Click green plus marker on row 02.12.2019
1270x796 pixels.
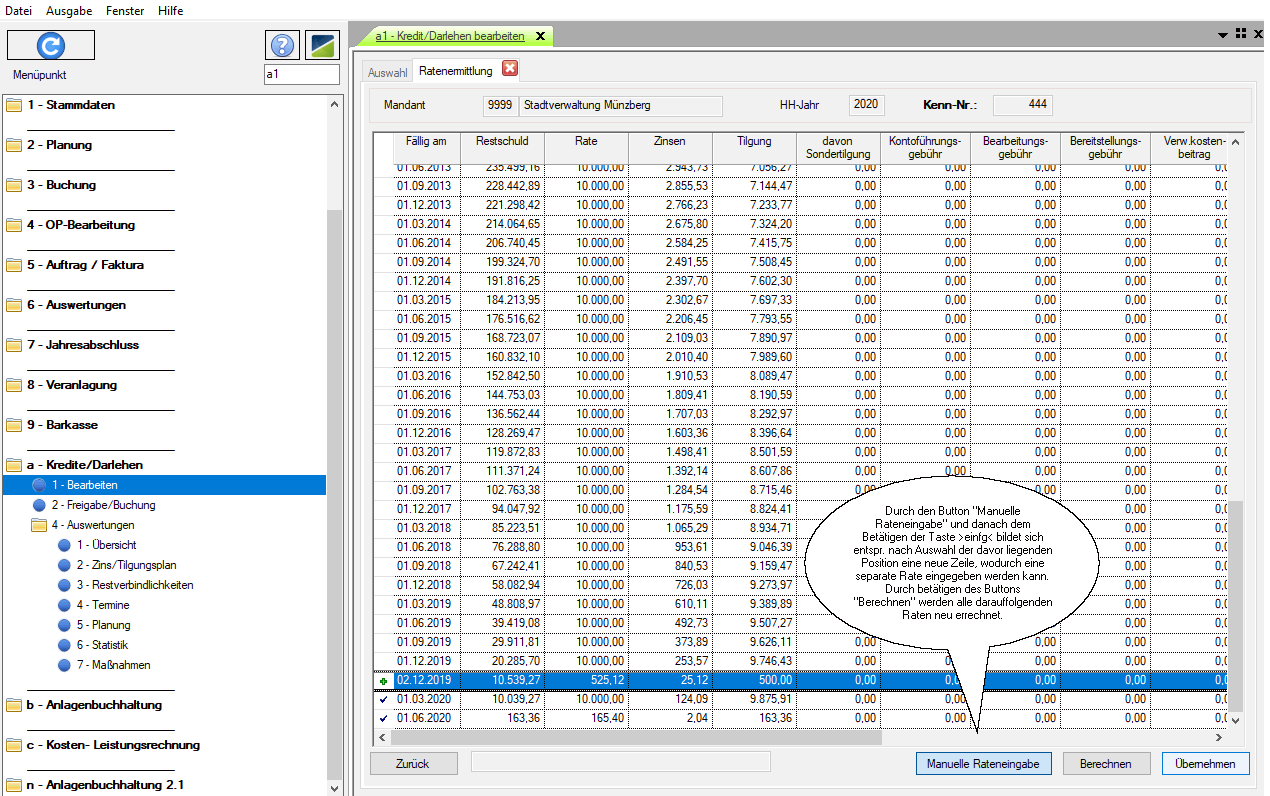[383, 681]
